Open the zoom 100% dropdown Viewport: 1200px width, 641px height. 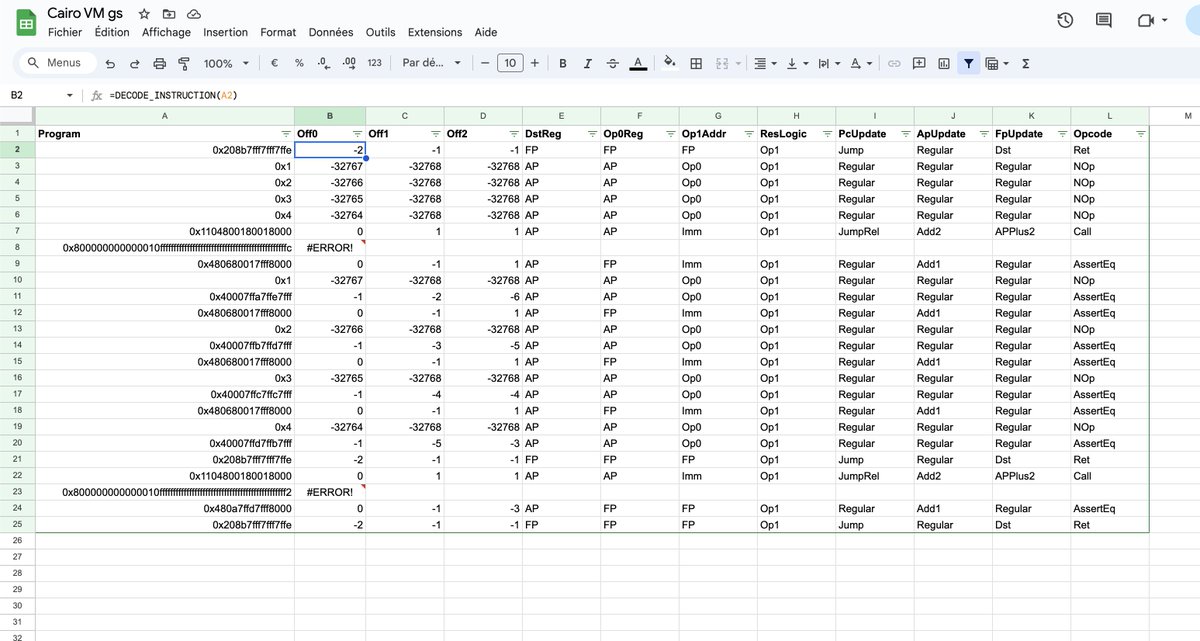point(226,63)
